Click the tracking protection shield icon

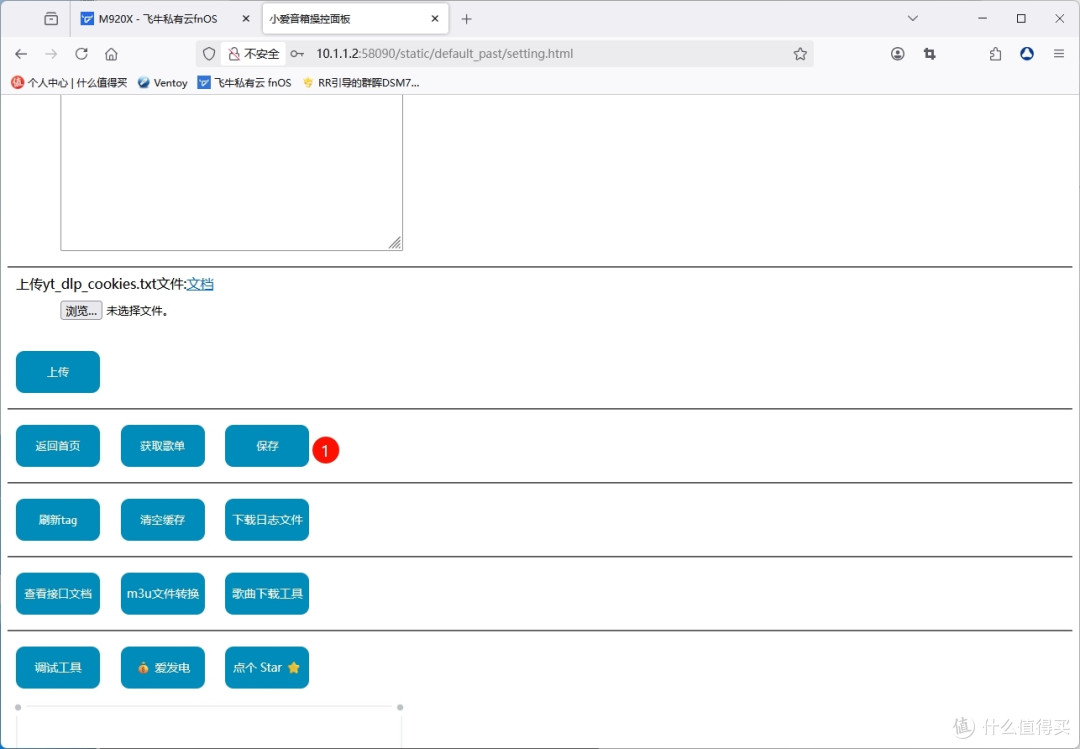[x=209, y=54]
